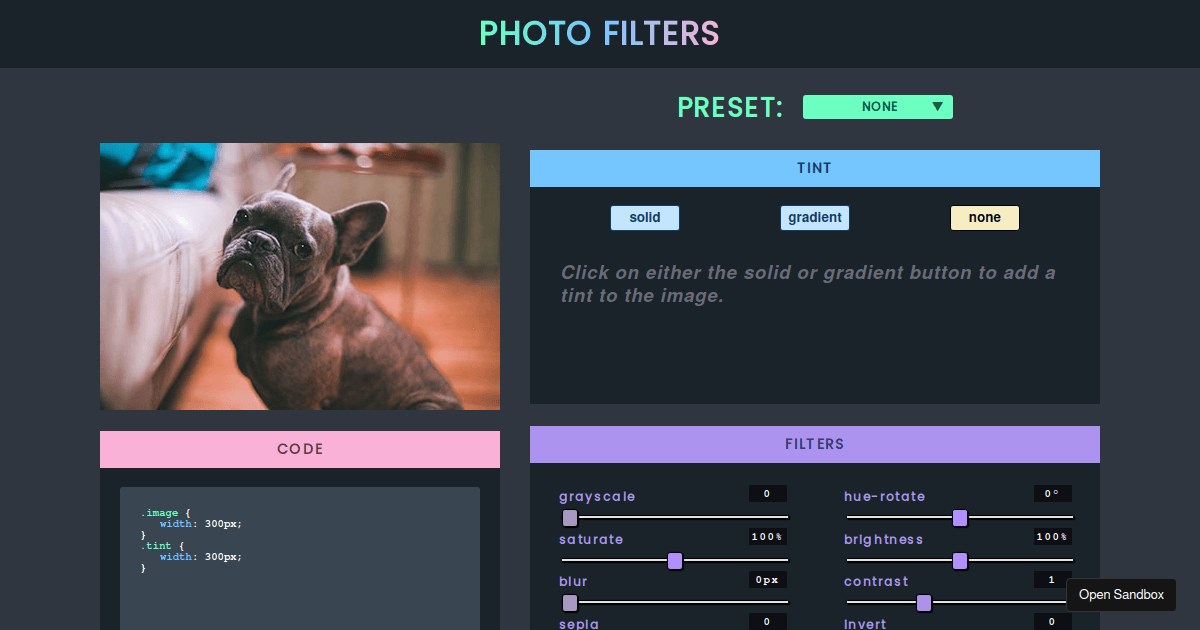Click the hue-rotate value box showing 0°

(1053, 494)
